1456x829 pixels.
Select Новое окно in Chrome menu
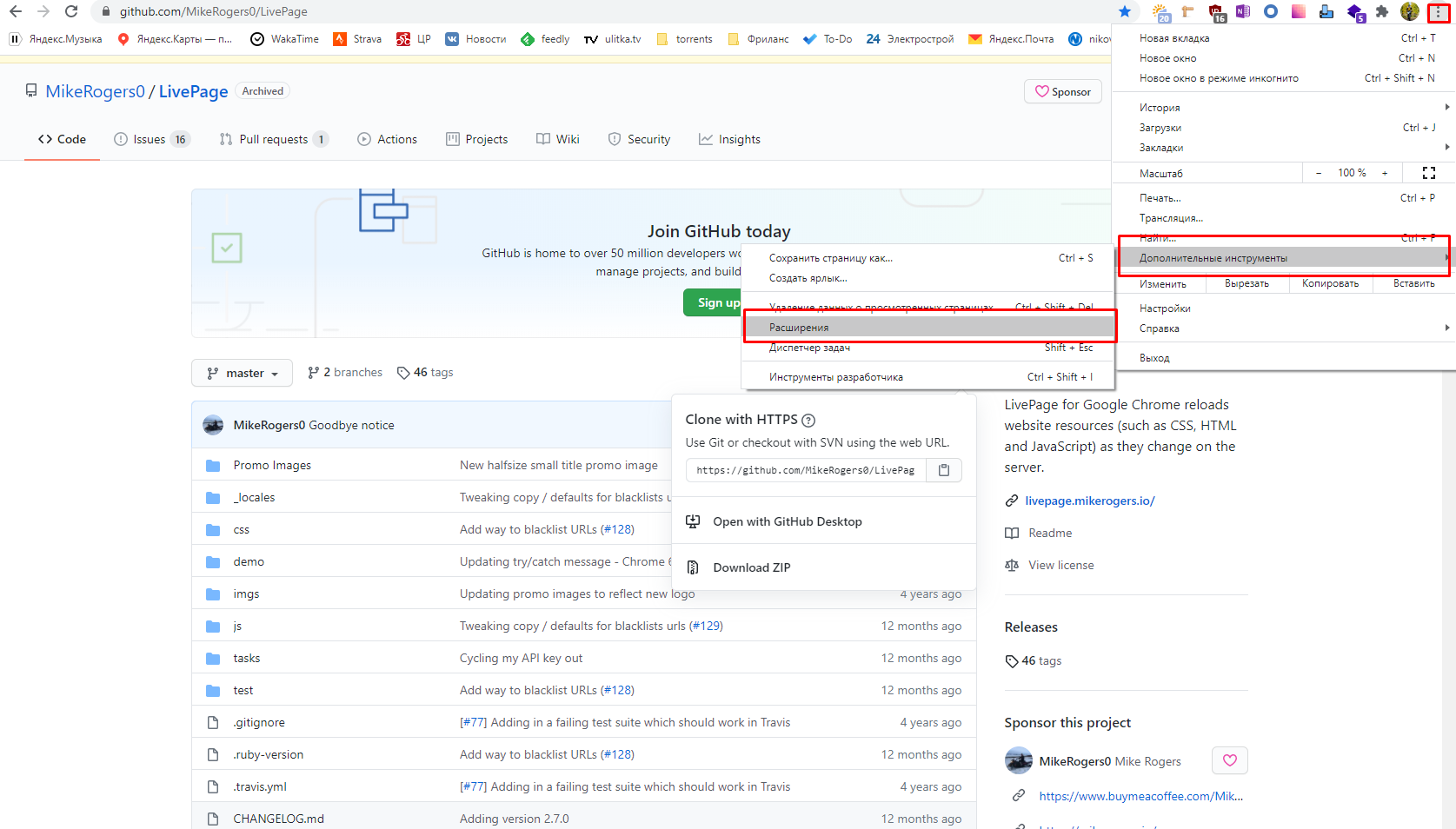point(1284,58)
